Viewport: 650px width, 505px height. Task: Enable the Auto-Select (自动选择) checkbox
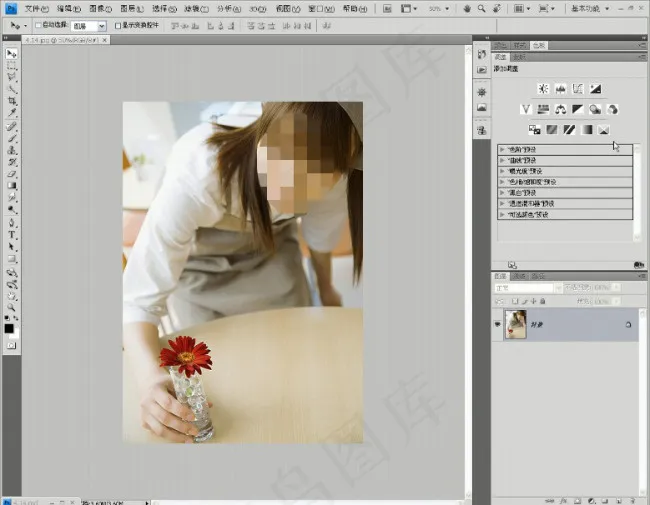38,25
